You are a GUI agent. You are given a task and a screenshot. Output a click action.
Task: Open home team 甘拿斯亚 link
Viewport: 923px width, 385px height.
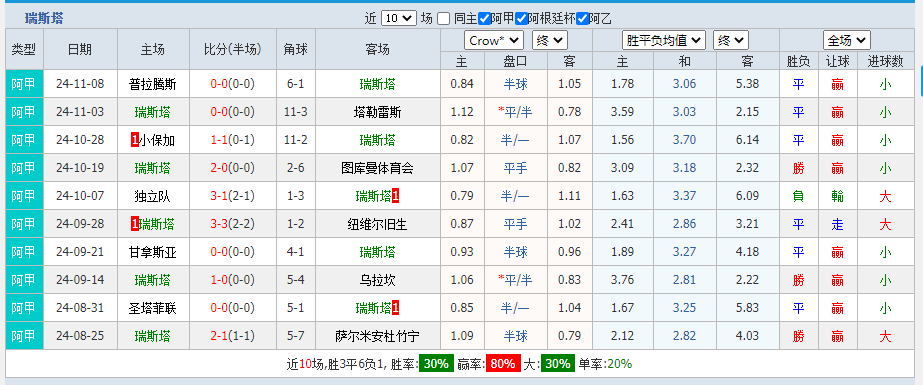coord(152,253)
